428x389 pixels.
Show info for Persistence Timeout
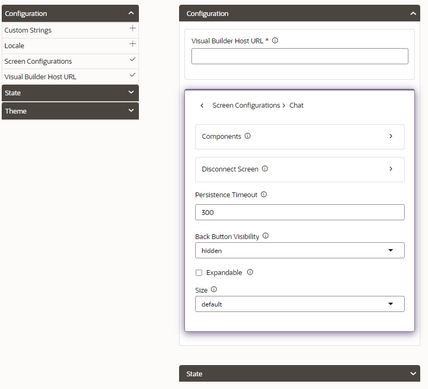pos(264,194)
